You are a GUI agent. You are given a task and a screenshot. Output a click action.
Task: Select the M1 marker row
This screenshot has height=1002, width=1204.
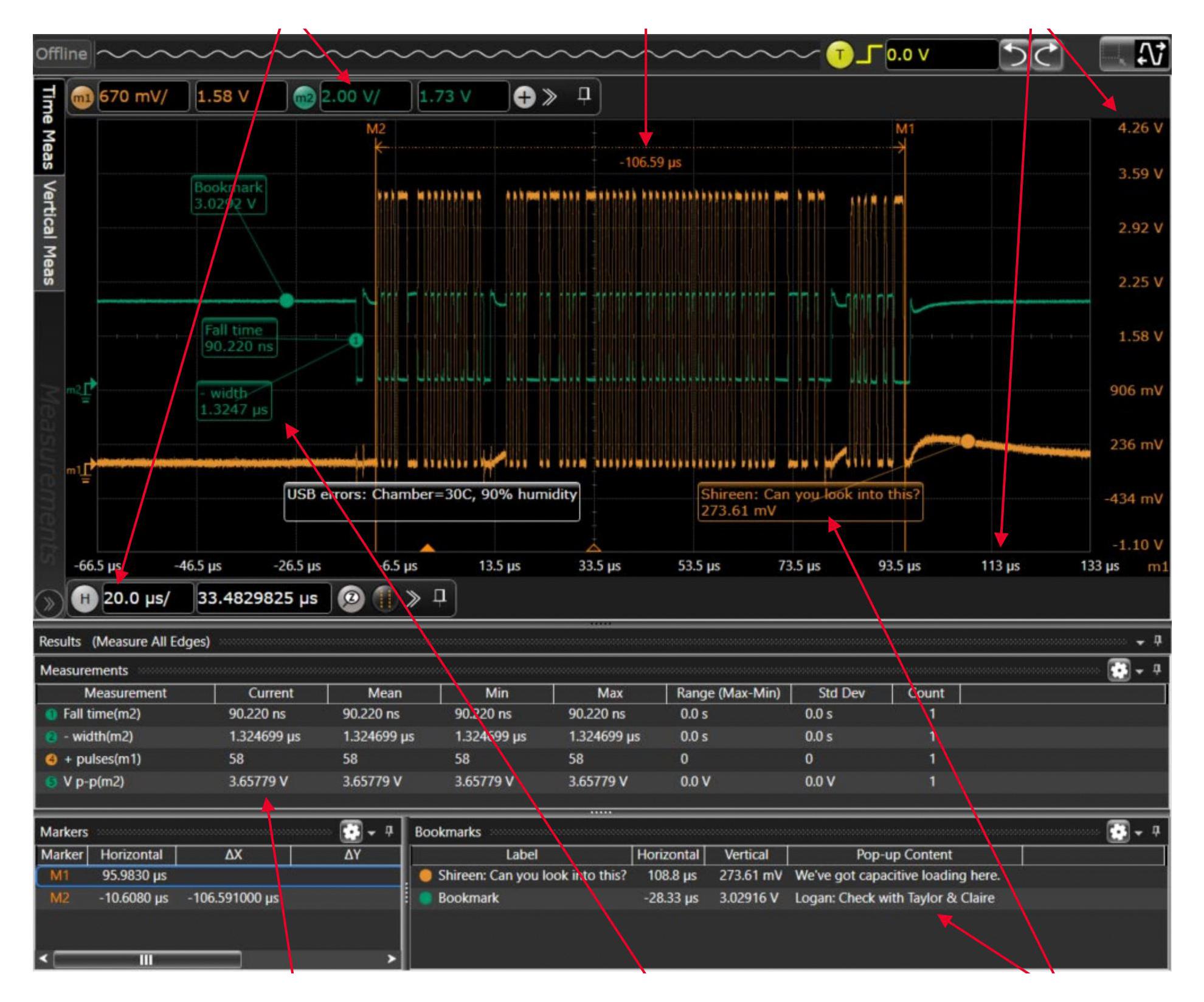[219, 876]
